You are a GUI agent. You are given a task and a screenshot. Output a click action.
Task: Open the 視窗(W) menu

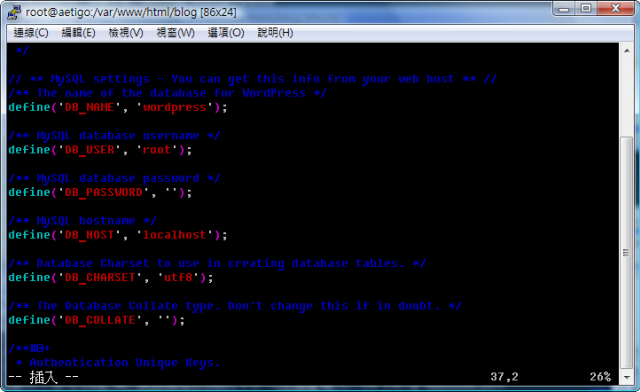point(176,33)
